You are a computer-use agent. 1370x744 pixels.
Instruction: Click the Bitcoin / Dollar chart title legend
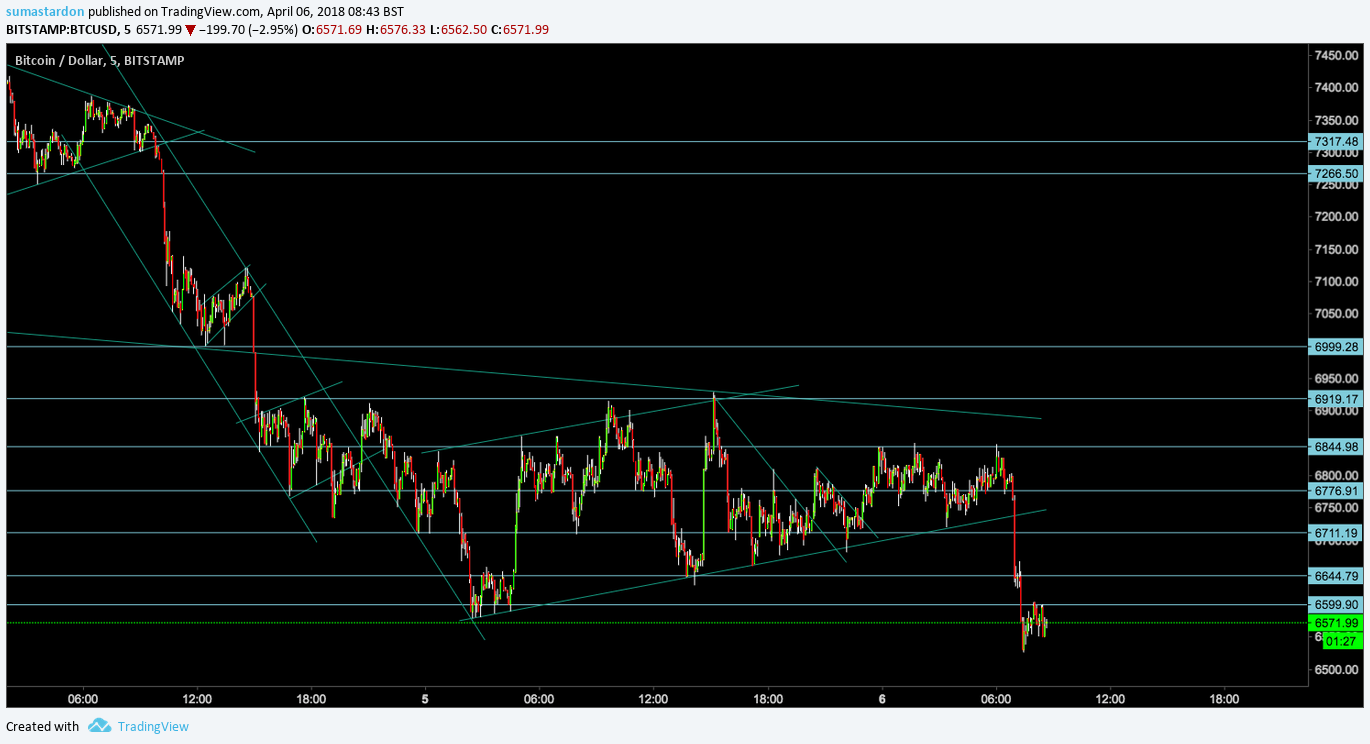pos(99,60)
